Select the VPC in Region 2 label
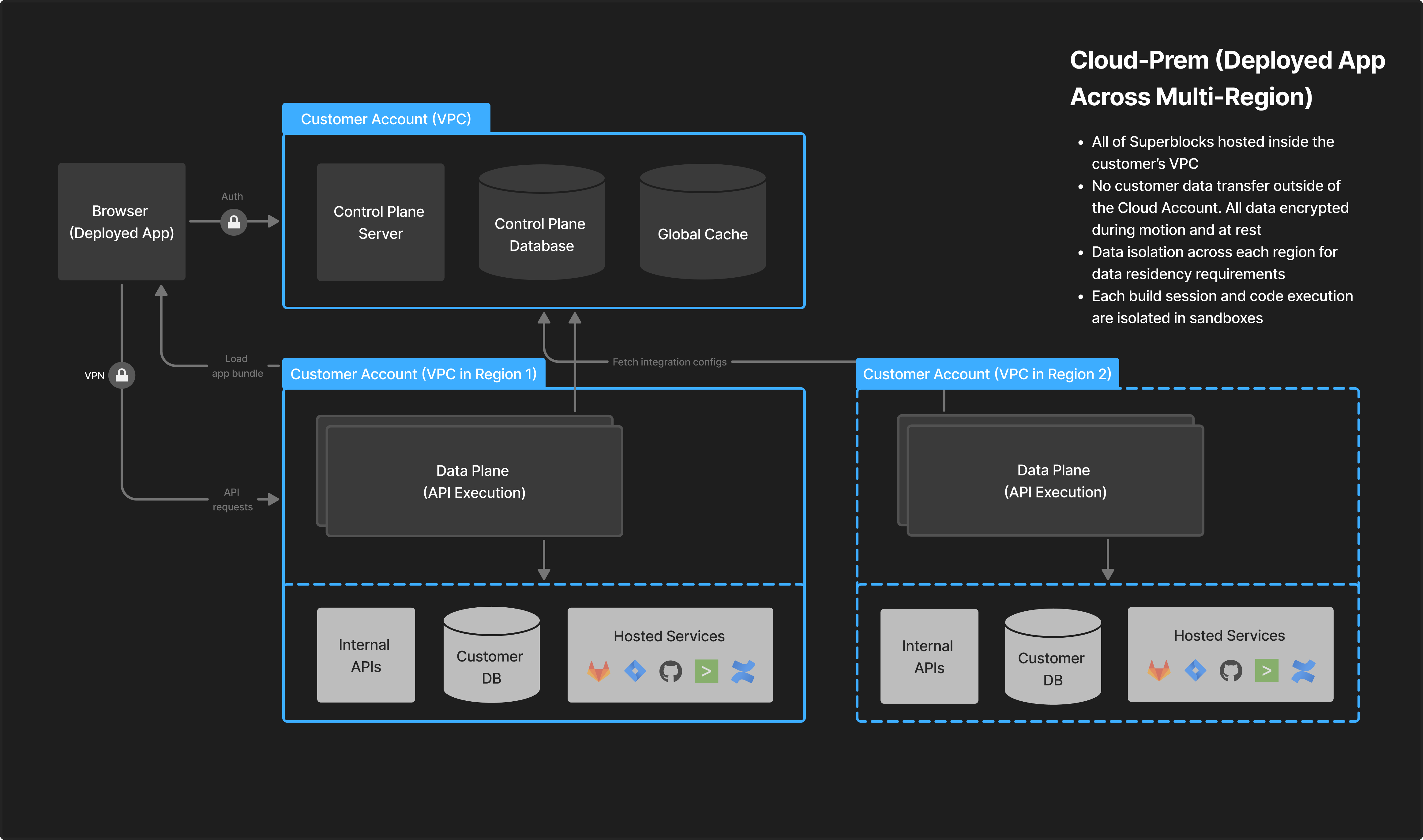 point(987,374)
